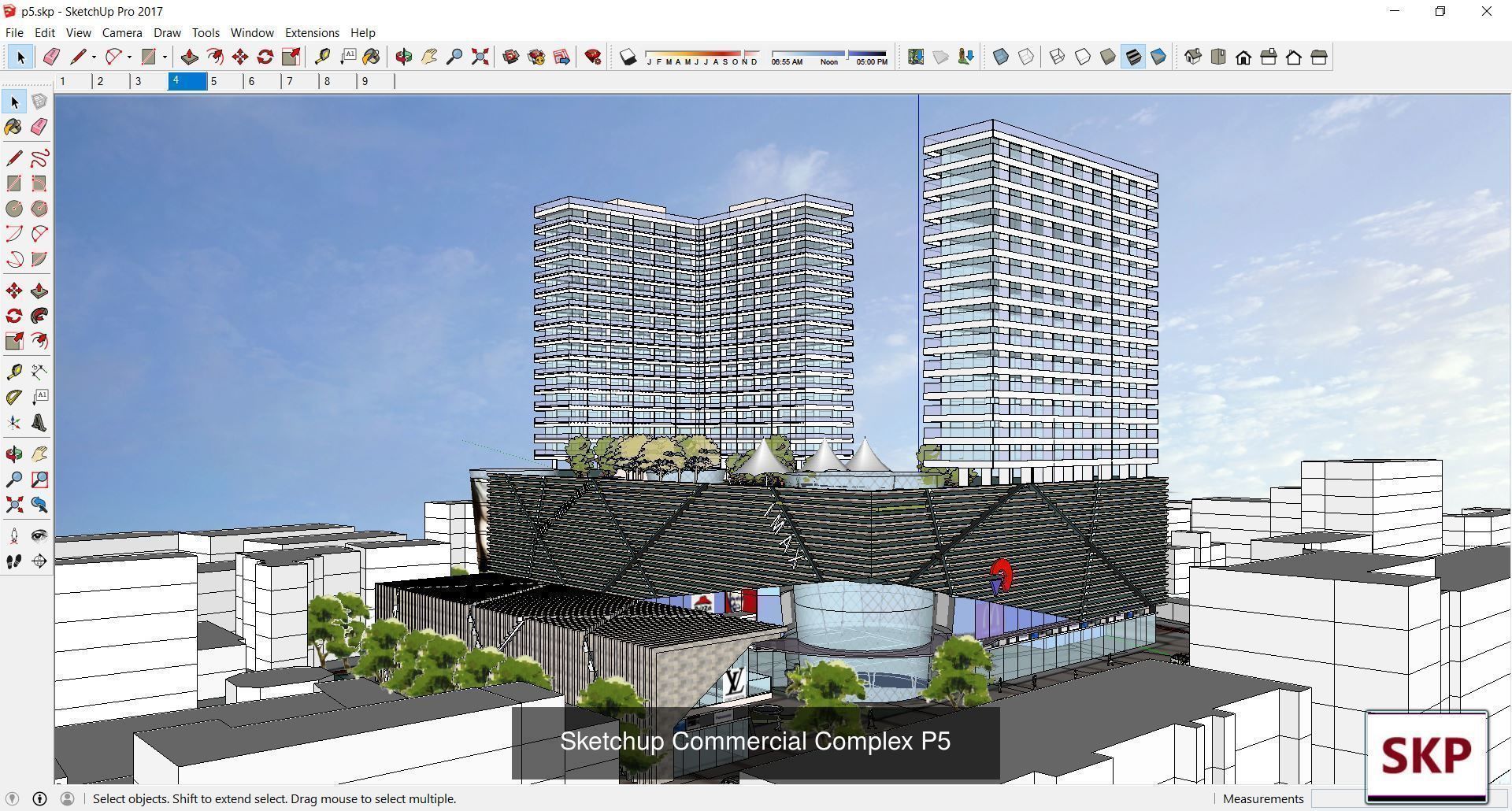Open the Draw menu
Viewport: 1512px width, 811px height.
pyautogui.click(x=167, y=32)
